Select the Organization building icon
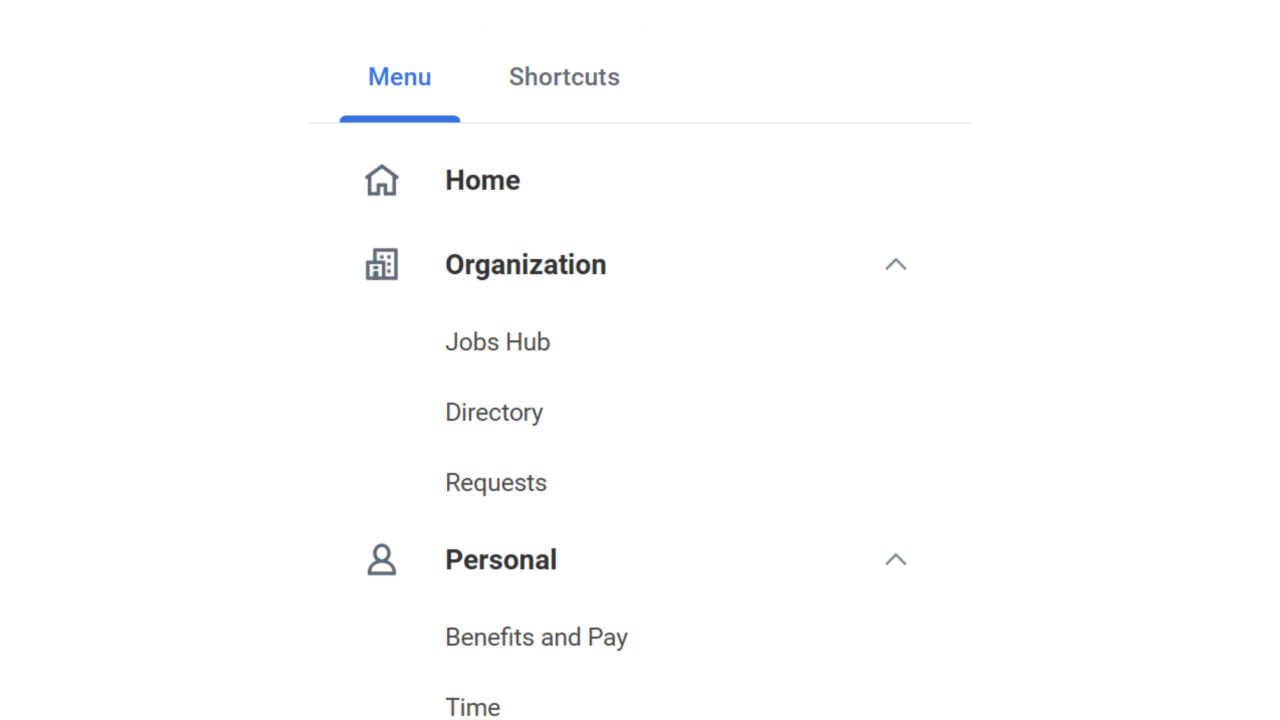 click(x=382, y=264)
